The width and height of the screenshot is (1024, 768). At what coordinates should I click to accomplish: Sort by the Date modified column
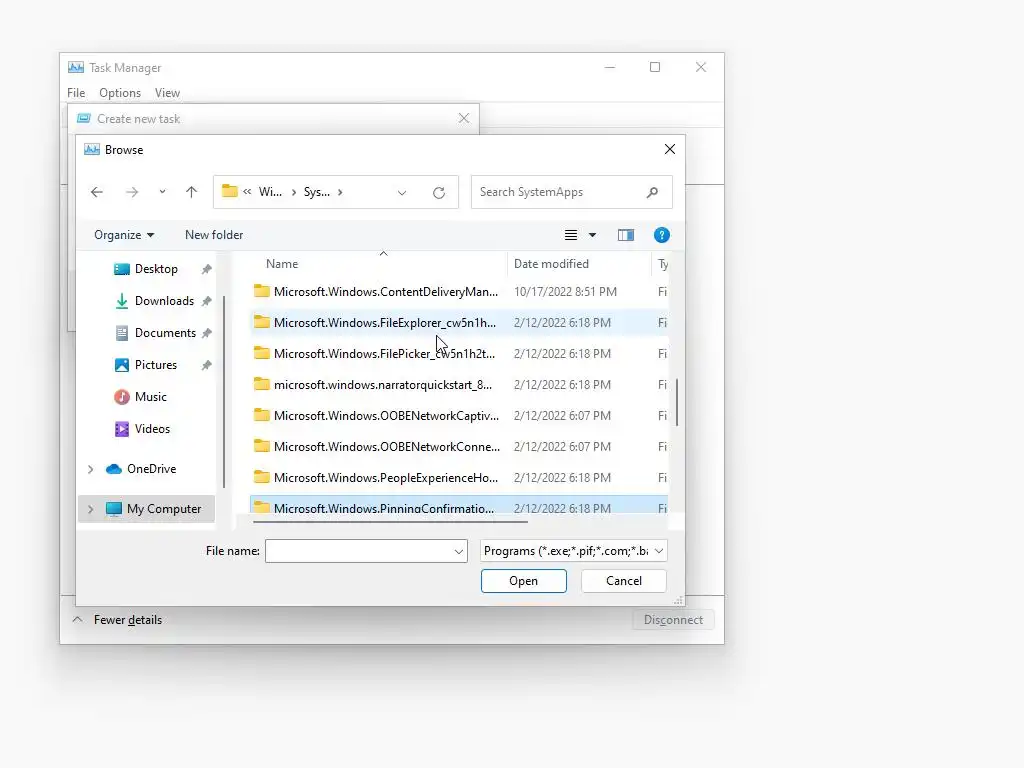(551, 264)
